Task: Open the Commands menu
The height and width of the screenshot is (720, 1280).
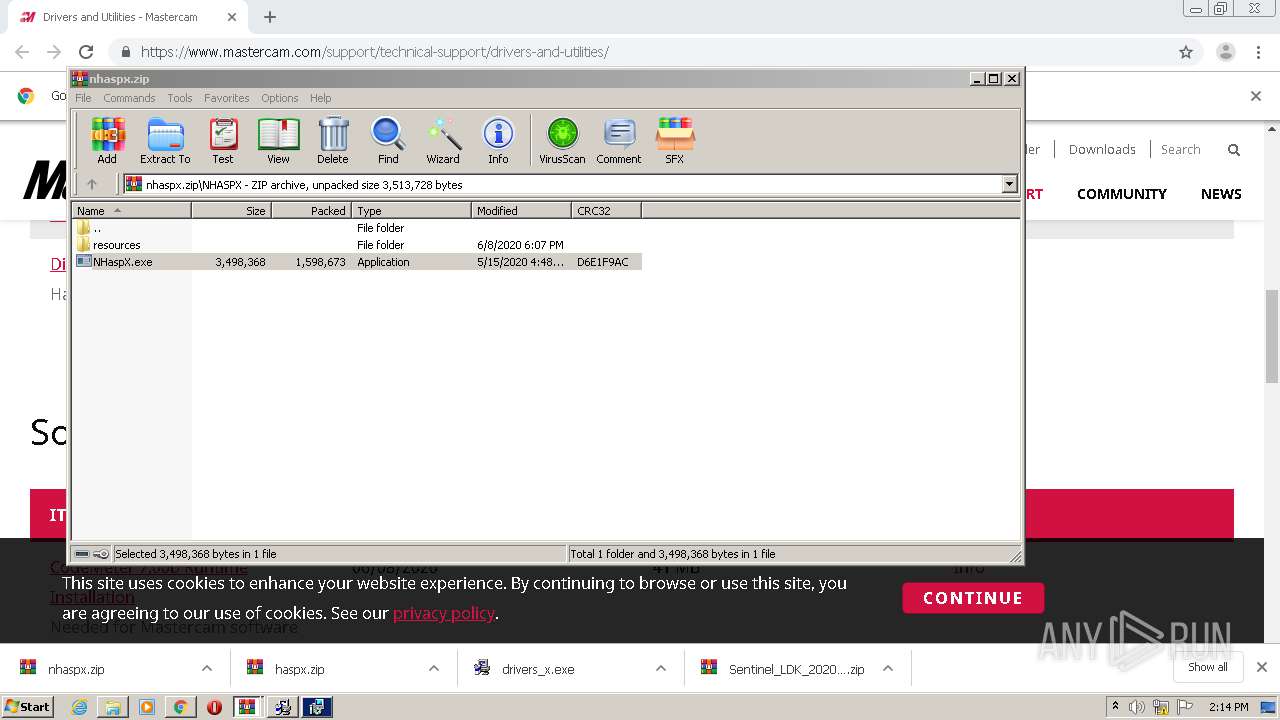Action: point(129,98)
